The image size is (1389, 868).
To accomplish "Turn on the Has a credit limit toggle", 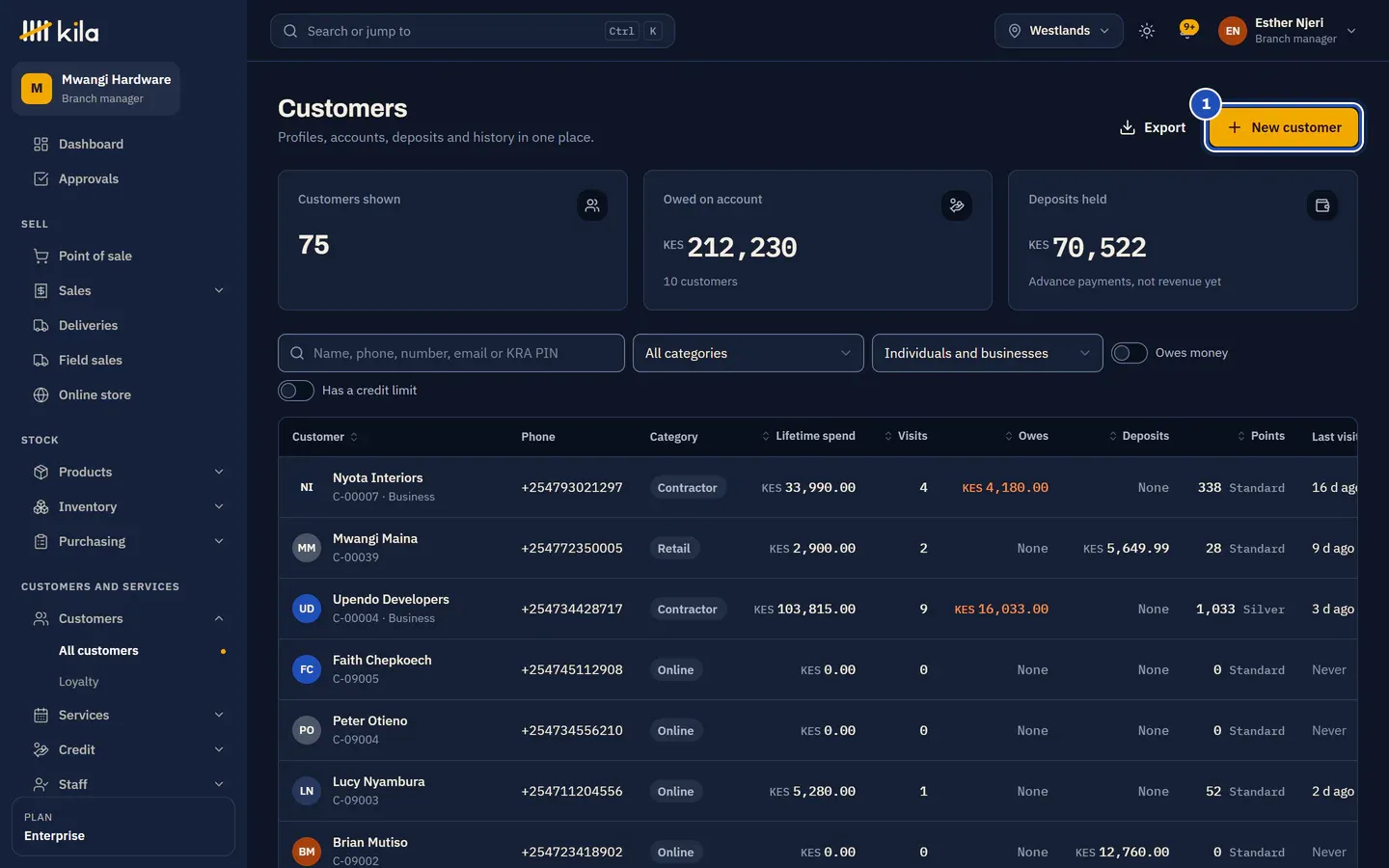I will coord(296,391).
